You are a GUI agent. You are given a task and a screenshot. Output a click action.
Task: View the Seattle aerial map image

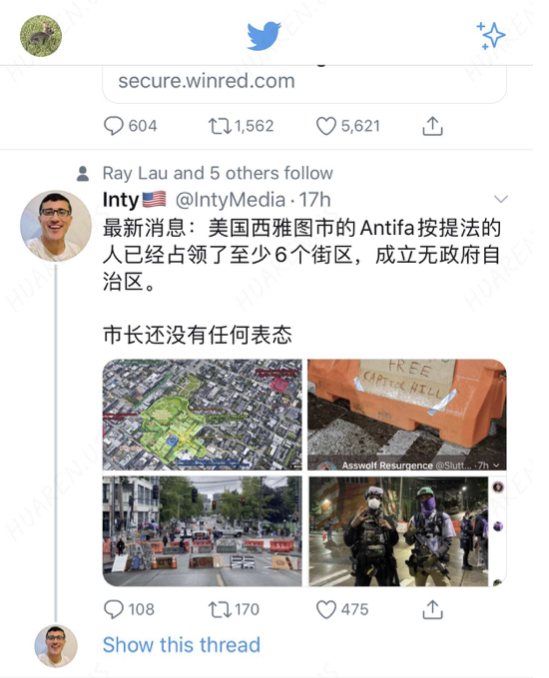tap(202, 415)
